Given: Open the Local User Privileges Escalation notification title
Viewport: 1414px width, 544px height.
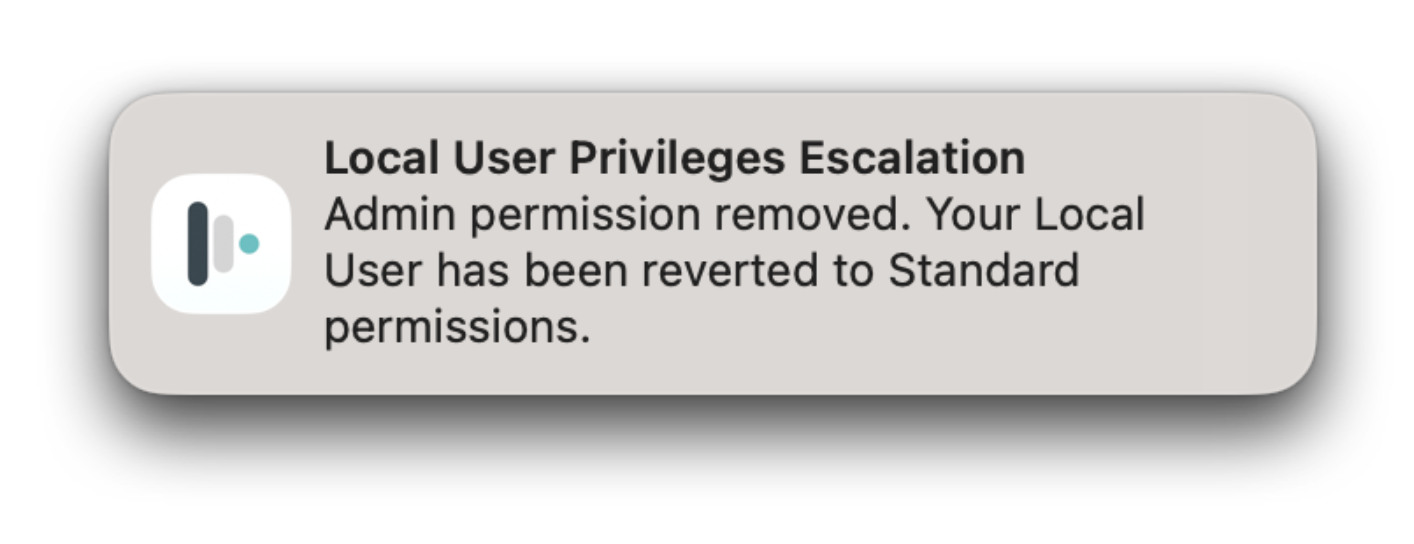Looking at the screenshot, I should [674, 159].
